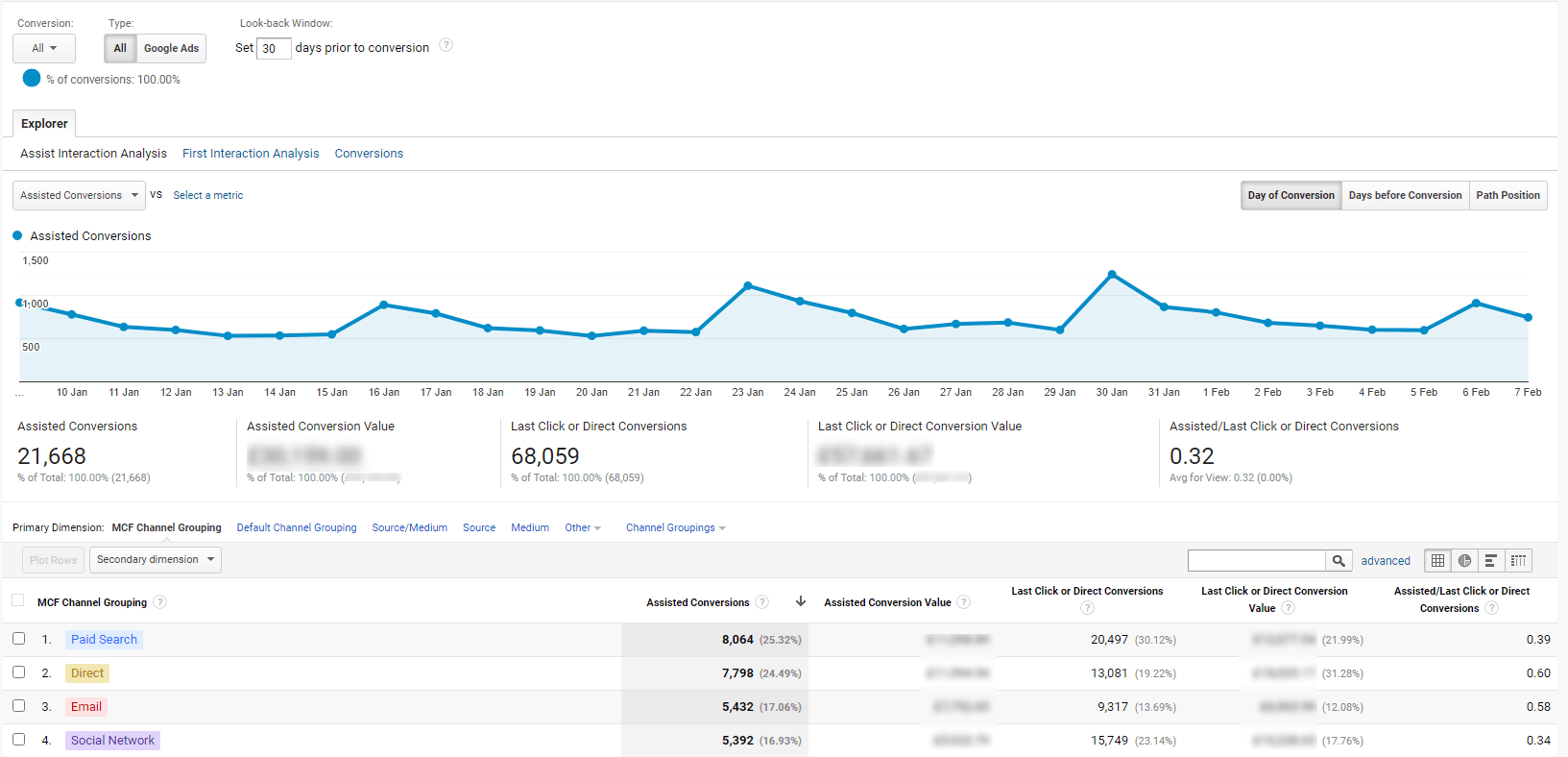Open the Assisted Conversions metric dropdown

click(79, 195)
